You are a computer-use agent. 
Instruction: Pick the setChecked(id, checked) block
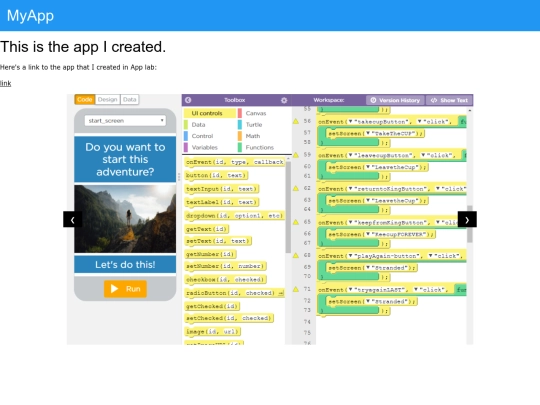[229, 318]
